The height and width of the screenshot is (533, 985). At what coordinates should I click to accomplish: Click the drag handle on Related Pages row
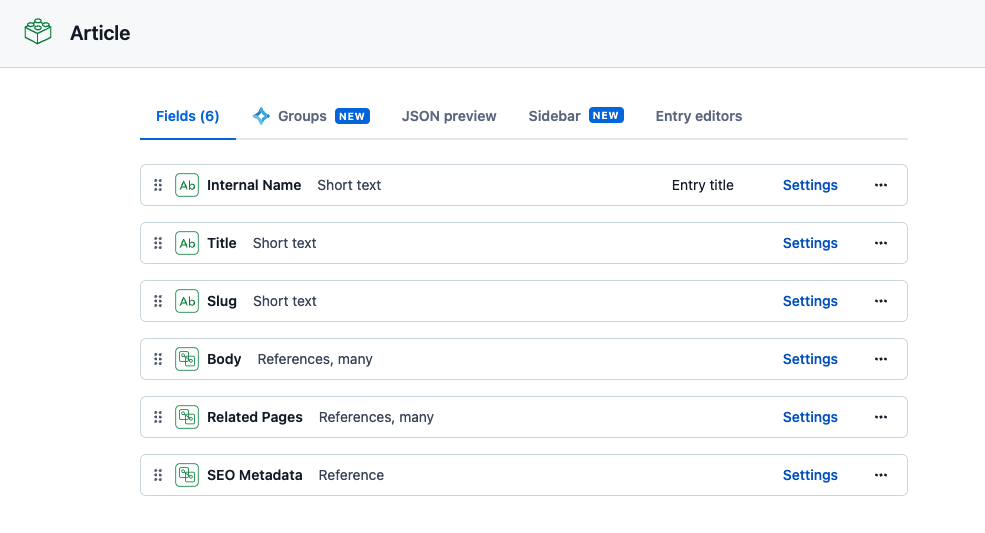[158, 417]
